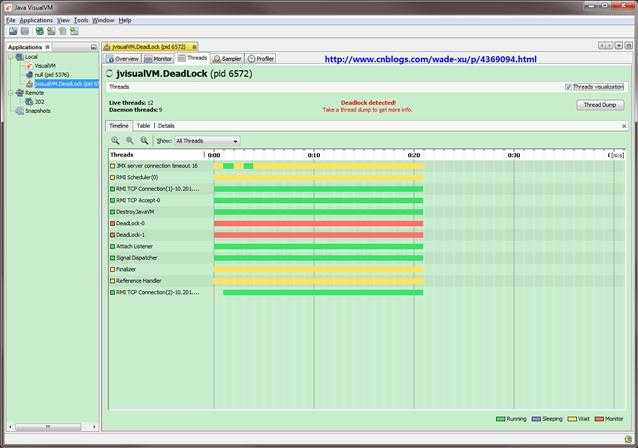Image resolution: width=638 pixels, height=448 pixels.
Task: Click the 'Deadlock detected!' warning text
Action: tap(368, 103)
